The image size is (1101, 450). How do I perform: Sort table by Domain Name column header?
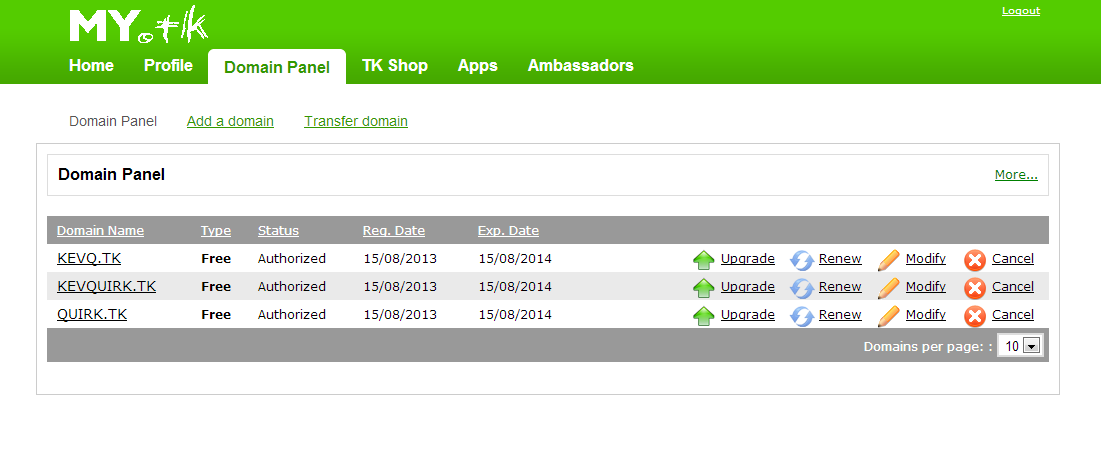point(100,231)
